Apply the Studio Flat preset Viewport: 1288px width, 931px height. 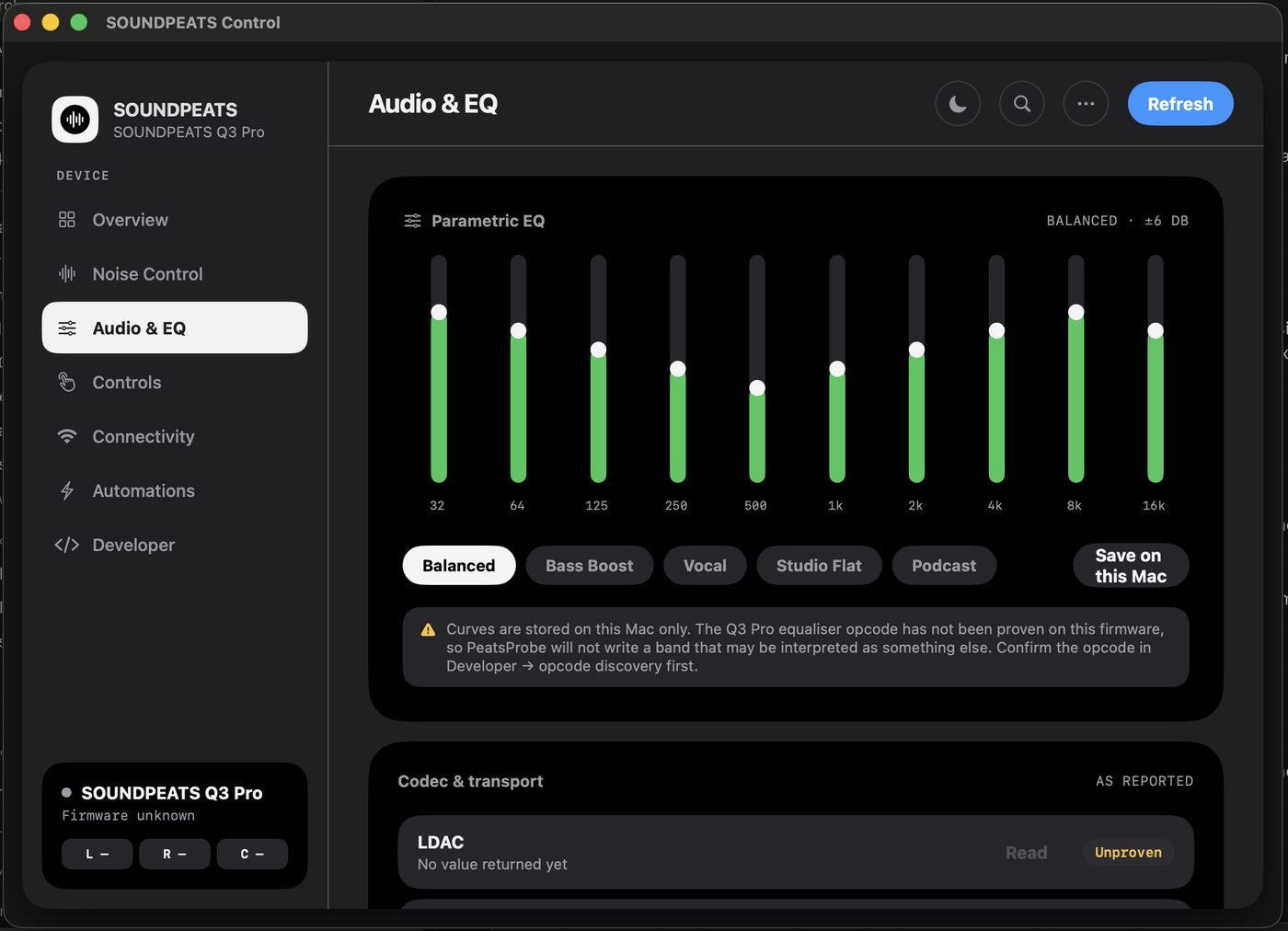[x=819, y=566]
